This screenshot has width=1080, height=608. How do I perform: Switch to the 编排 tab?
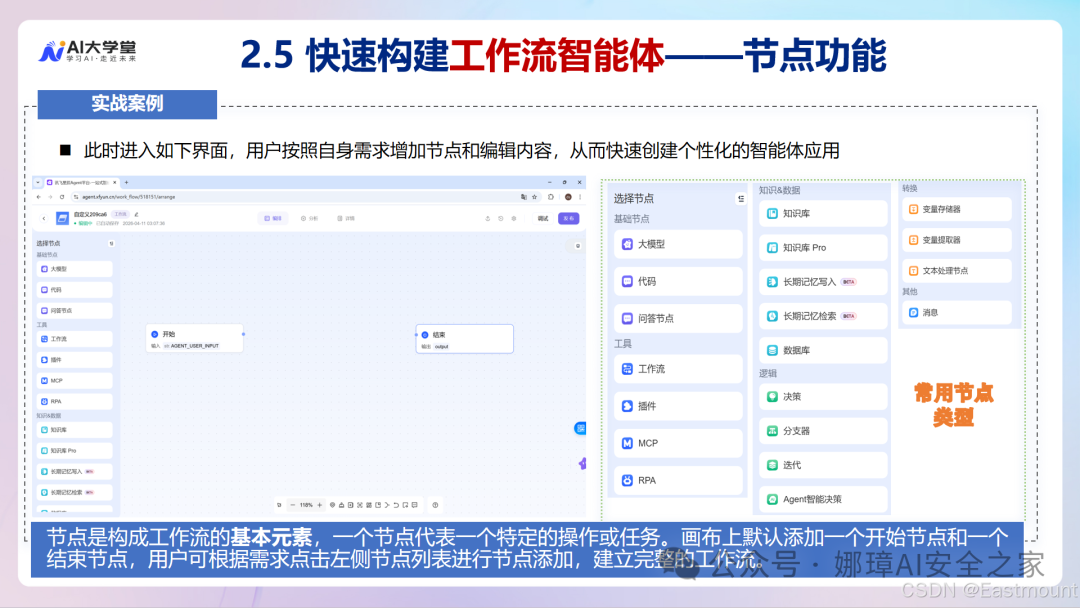[273, 218]
